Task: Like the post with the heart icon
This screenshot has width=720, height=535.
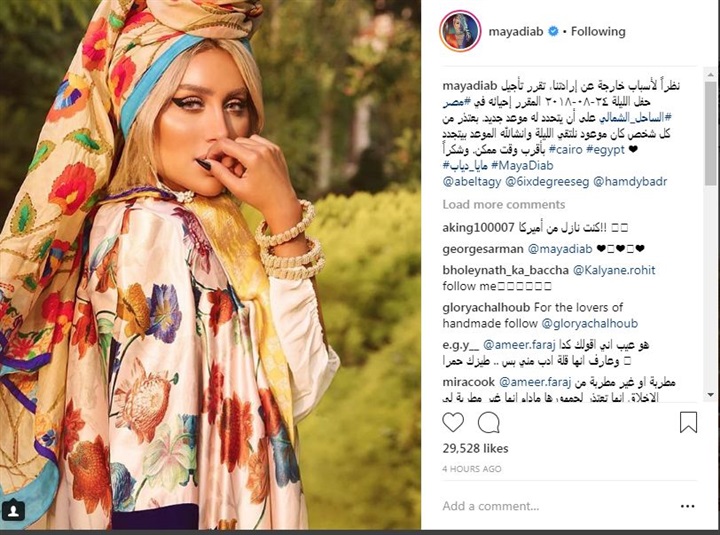Action: tap(453, 422)
